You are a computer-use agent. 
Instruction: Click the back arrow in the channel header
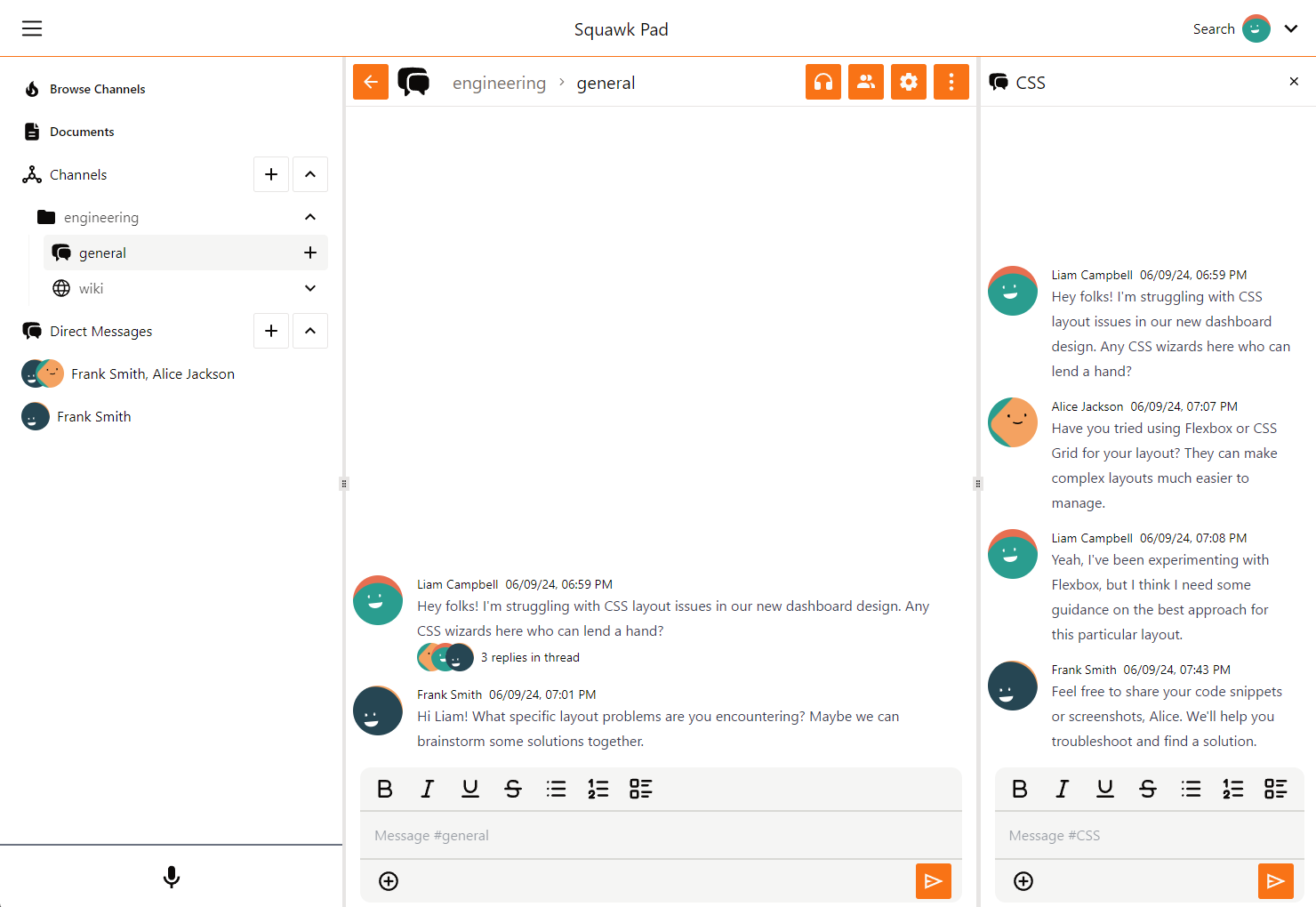tap(370, 81)
